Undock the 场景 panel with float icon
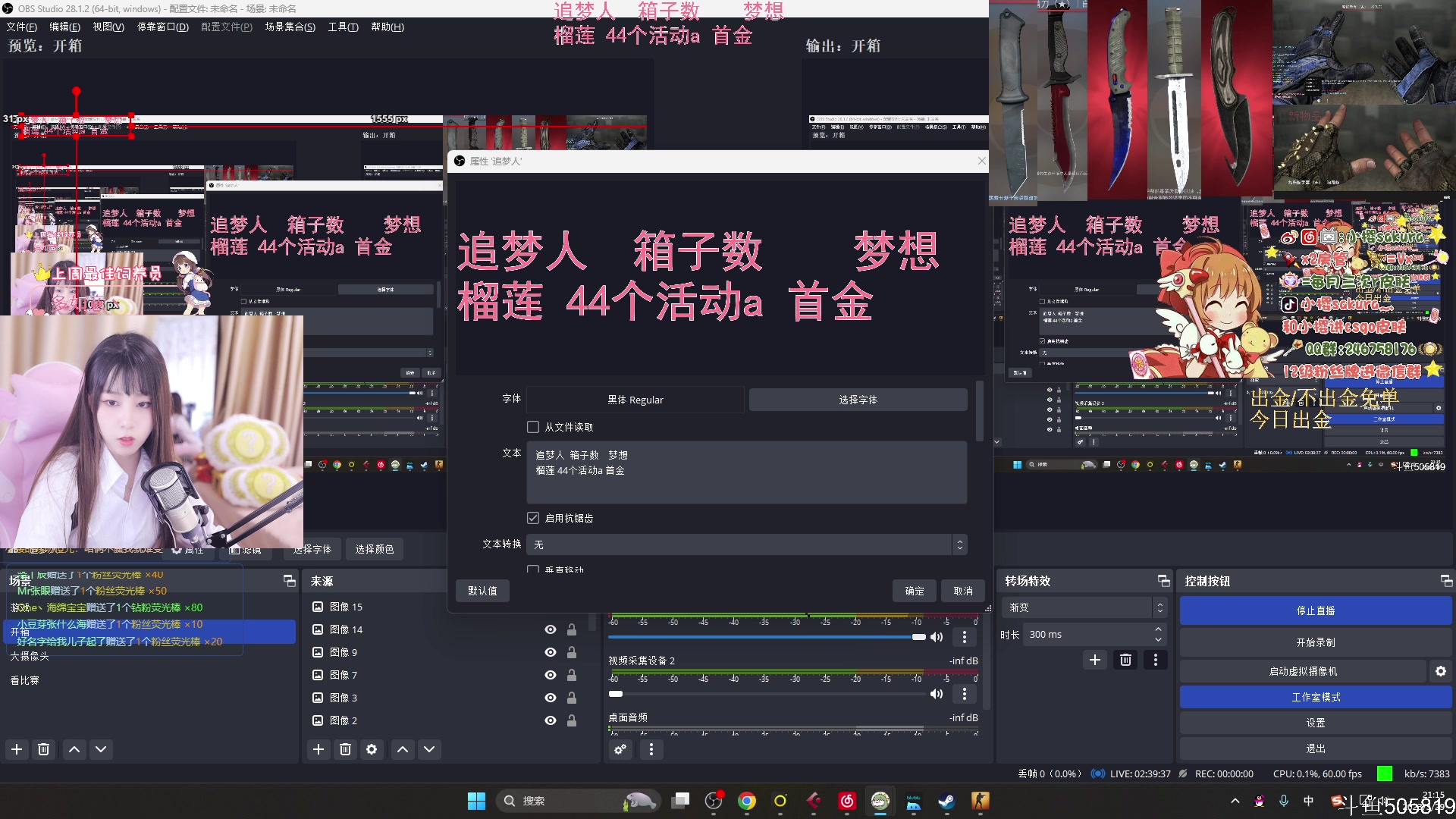1456x819 pixels. (x=289, y=581)
